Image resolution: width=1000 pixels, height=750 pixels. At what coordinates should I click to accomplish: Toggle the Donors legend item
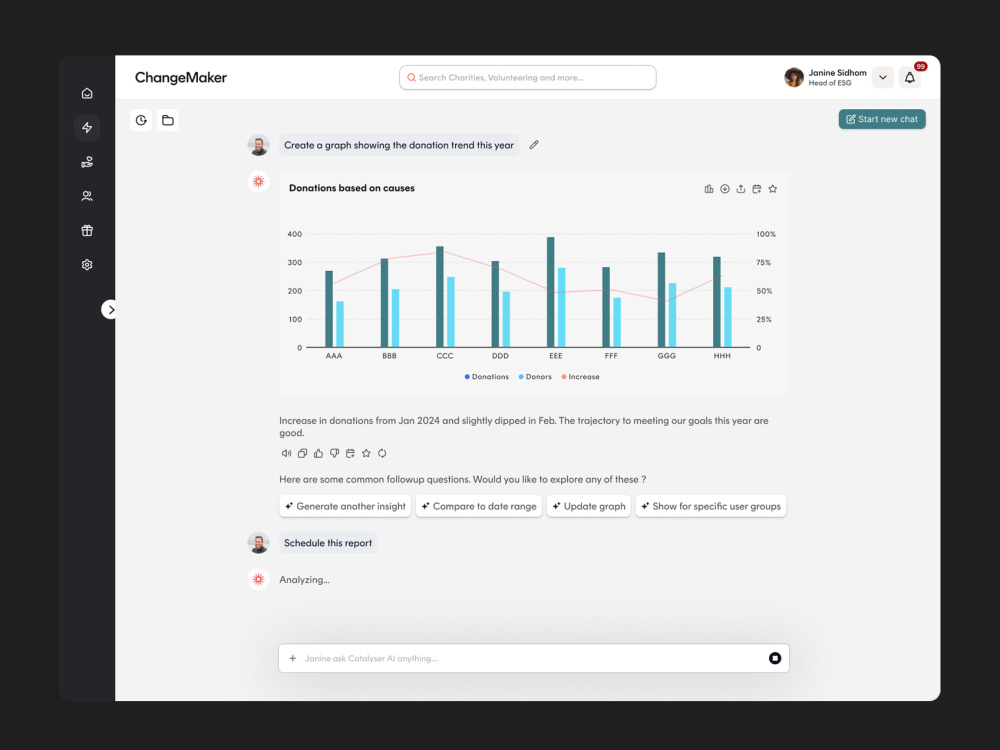point(535,377)
